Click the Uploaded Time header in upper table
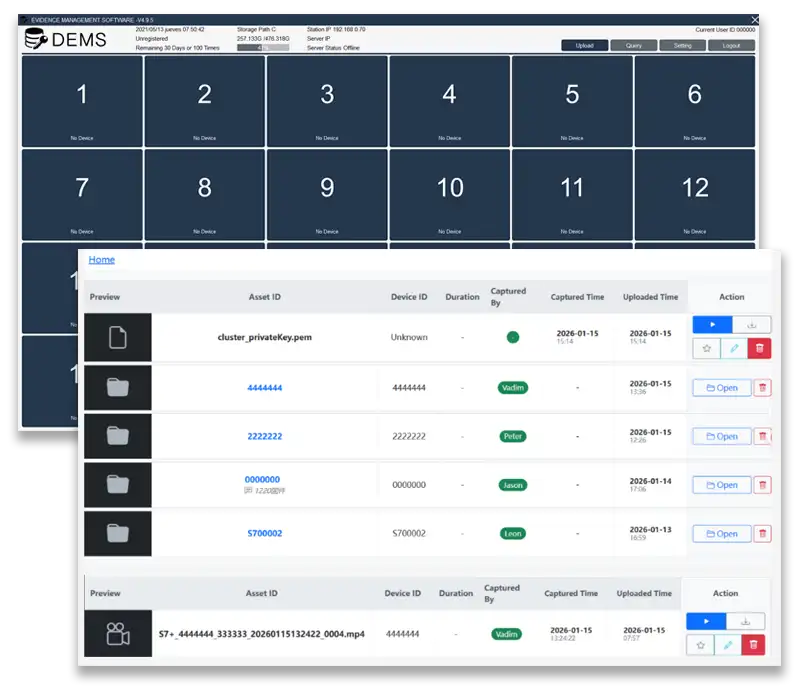800x700 pixels. pos(651,297)
